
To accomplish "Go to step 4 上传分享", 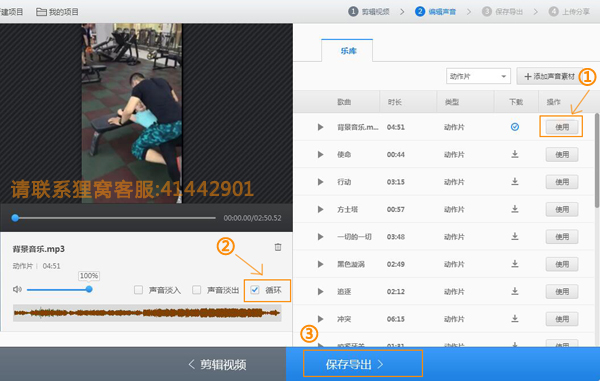I will click(x=569, y=12).
